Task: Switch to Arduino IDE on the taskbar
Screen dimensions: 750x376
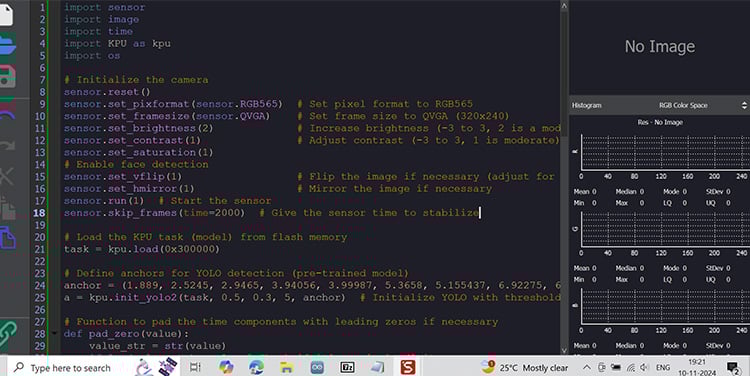Action: tap(317, 367)
